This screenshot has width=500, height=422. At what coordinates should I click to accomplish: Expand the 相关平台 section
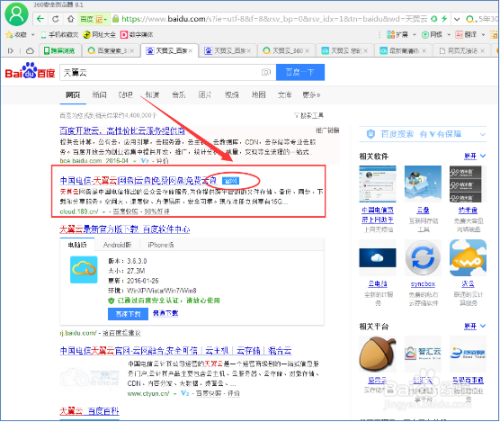(475, 326)
